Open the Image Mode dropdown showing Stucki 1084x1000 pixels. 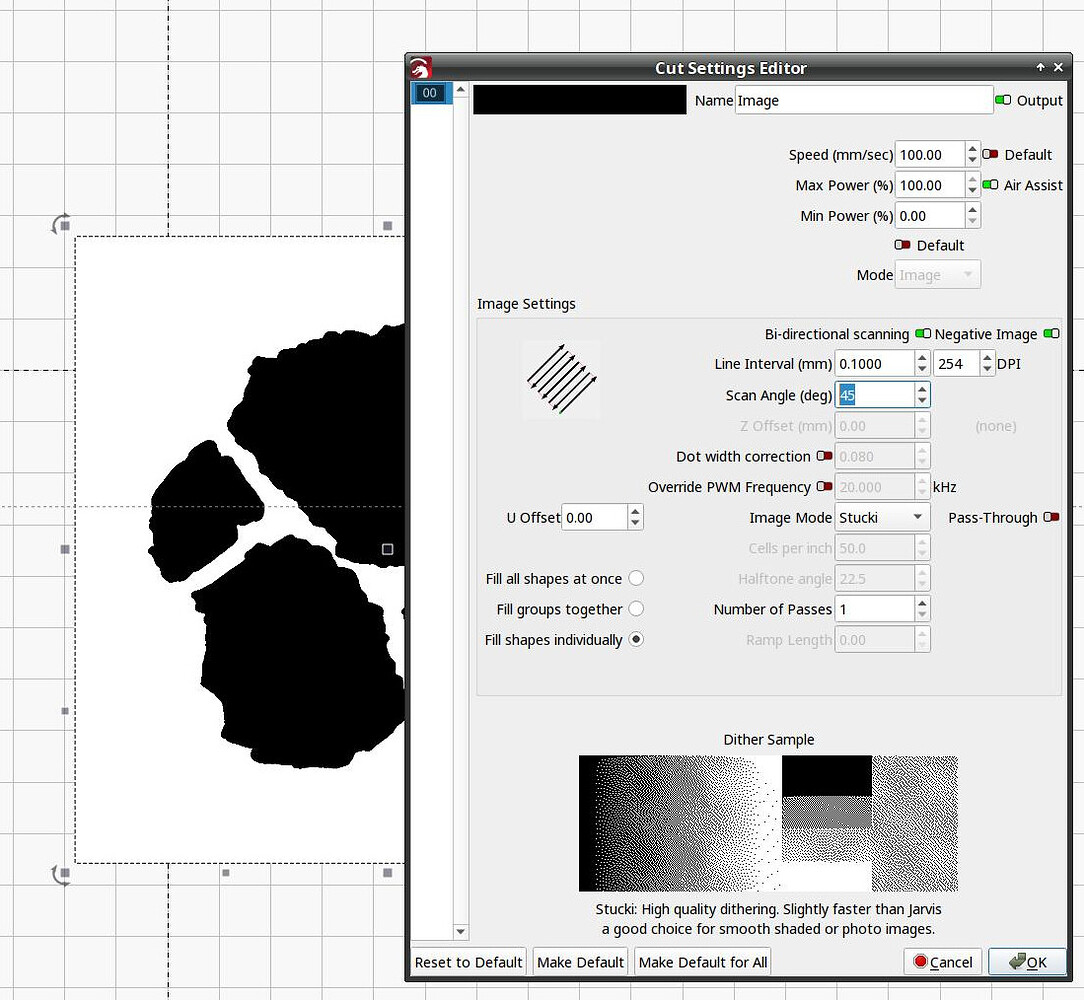click(x=882, y=517)
